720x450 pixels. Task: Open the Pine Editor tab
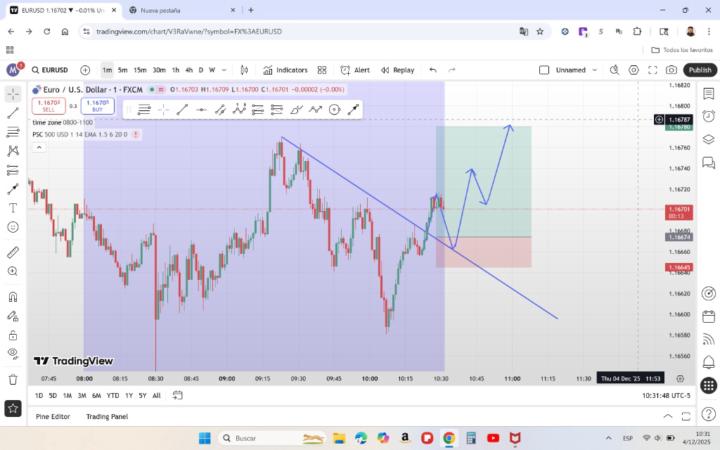point(53,416)
